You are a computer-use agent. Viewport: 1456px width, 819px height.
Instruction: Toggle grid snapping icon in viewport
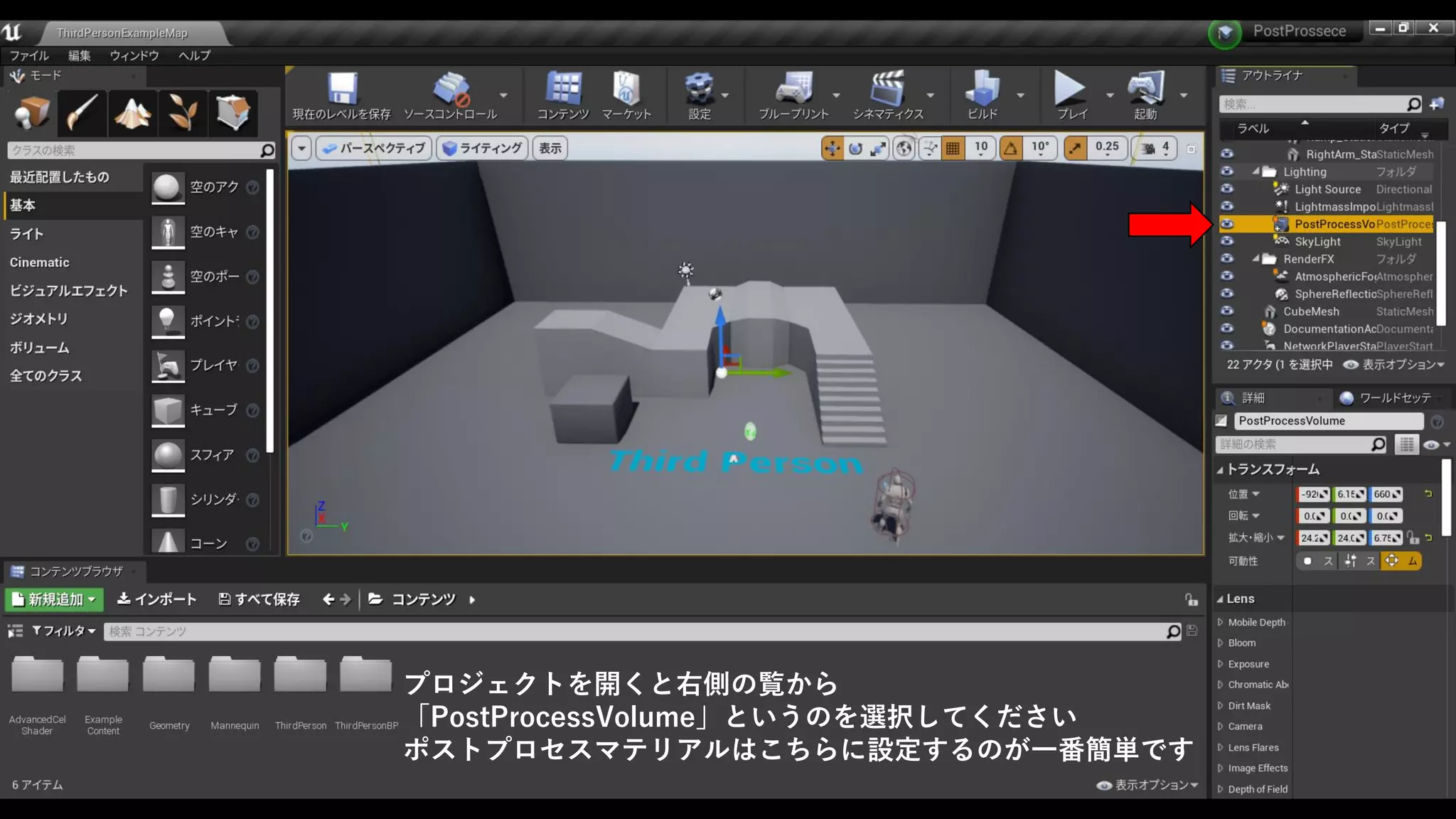point(953,148)
